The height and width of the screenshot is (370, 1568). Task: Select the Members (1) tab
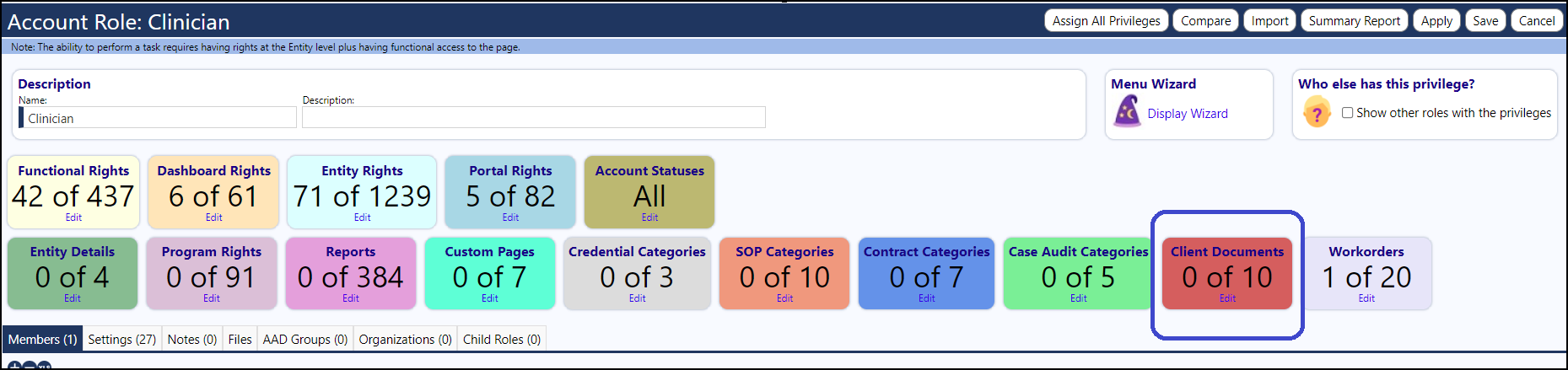click(42, 339)
